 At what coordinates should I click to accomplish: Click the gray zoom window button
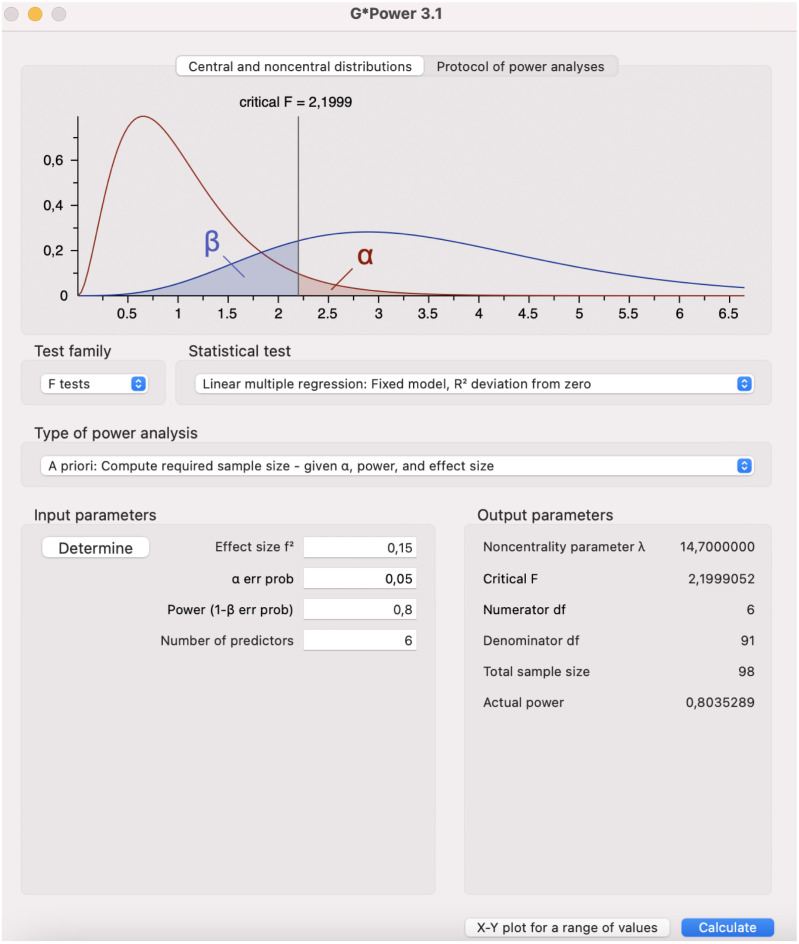(x=58, y=14)
